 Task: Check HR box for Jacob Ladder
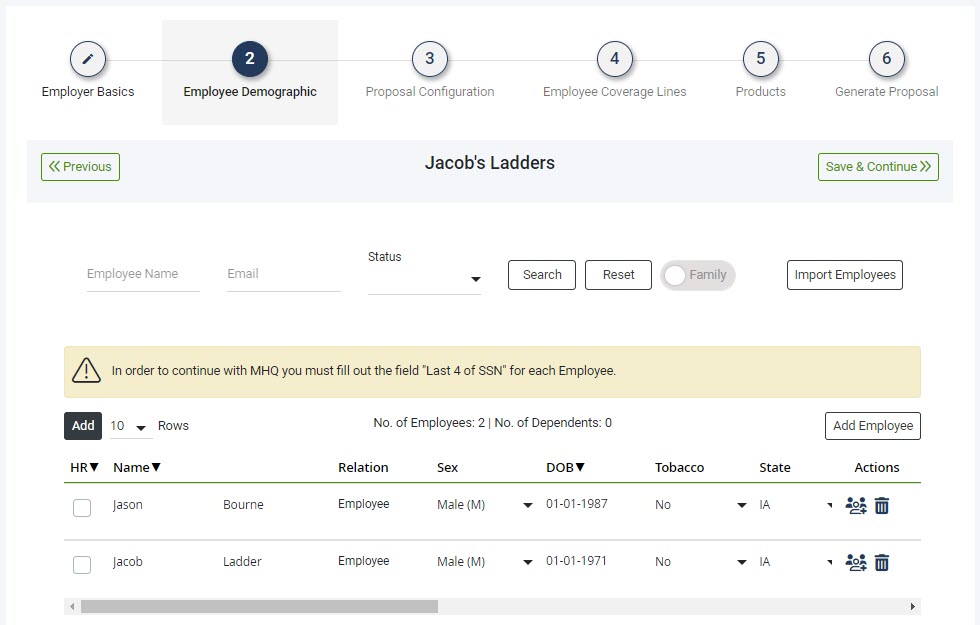[82, 564]
